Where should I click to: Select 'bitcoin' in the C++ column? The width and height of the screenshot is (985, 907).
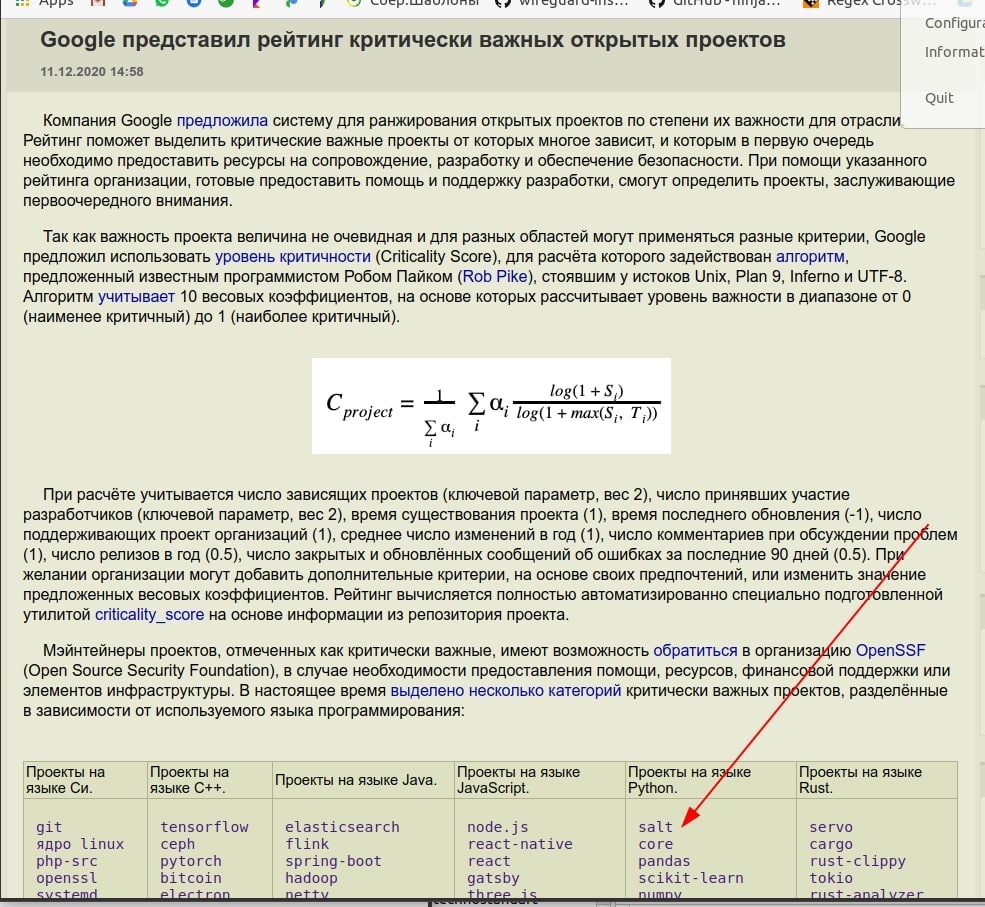click(190, 878)
